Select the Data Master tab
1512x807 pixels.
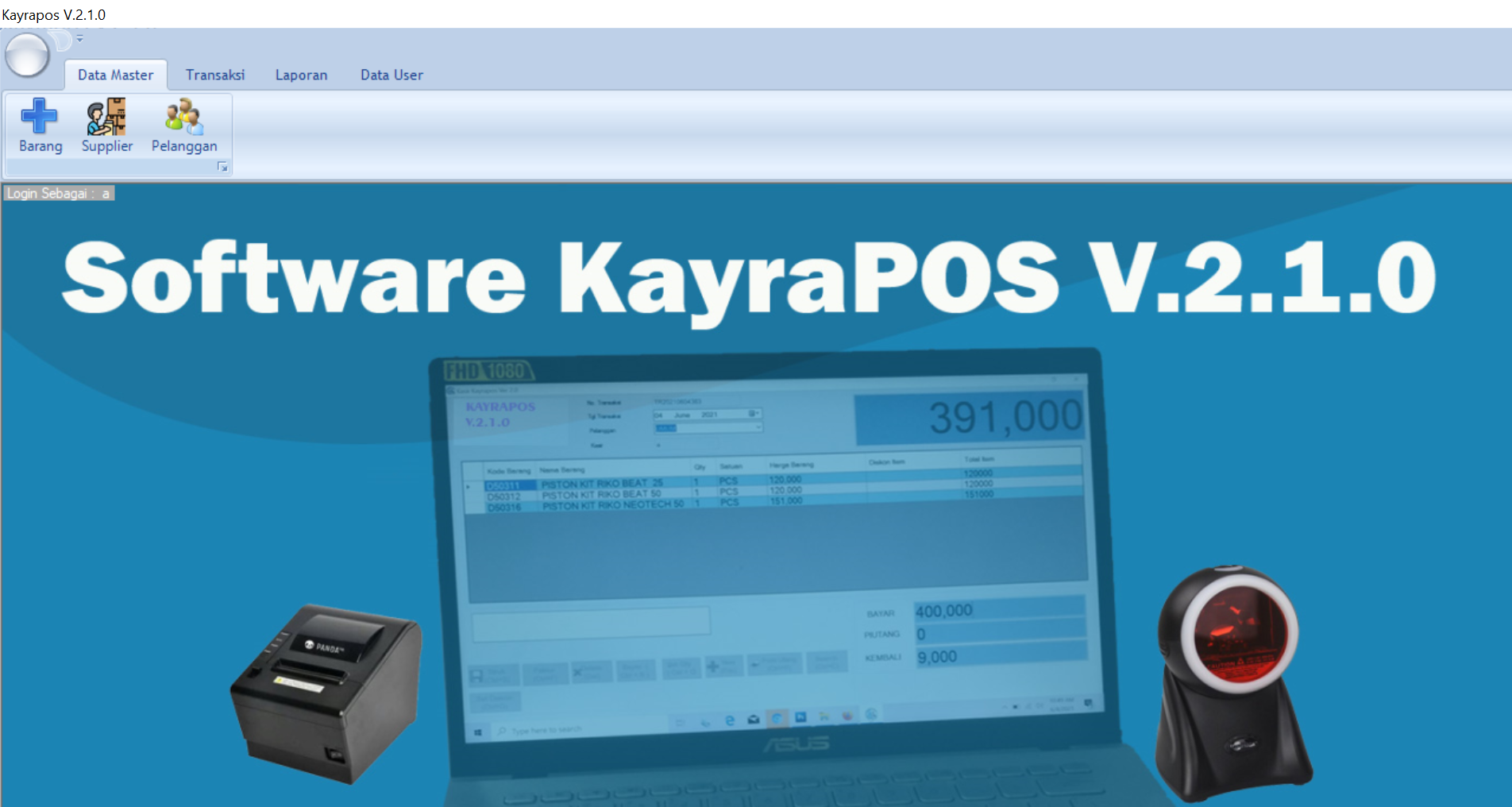pyautogui.click(x=115, y=75)
